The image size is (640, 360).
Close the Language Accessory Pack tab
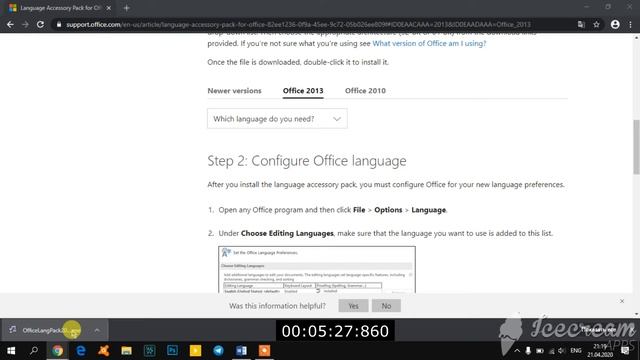tap(109, 8)
